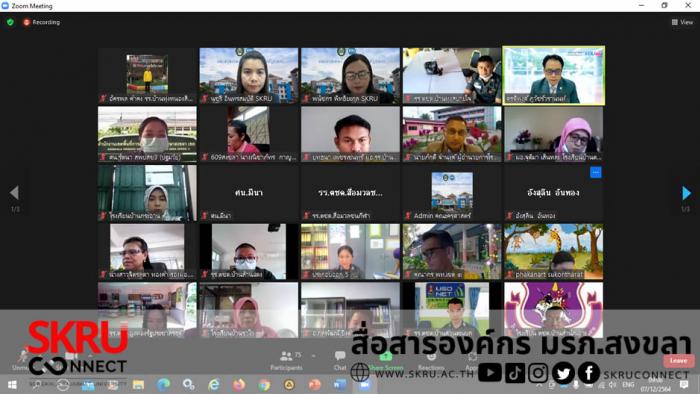Open Google Chrome from the taskbar
Screen dimensions: 700x394
(264, 385)
